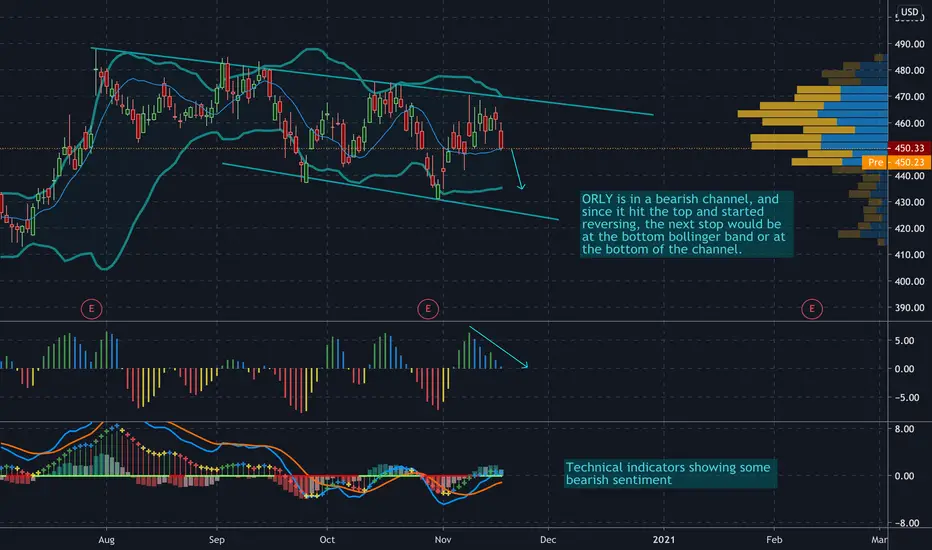
Task: Click the 480.00 price axis label
Action: (909, 70)
